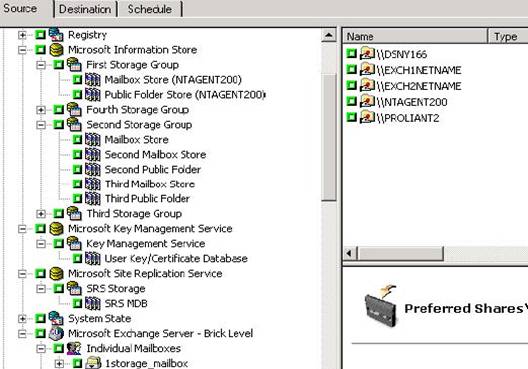Click the Third Mailbox Store icon
Screen dimensions: 528x369
[92, 184]
